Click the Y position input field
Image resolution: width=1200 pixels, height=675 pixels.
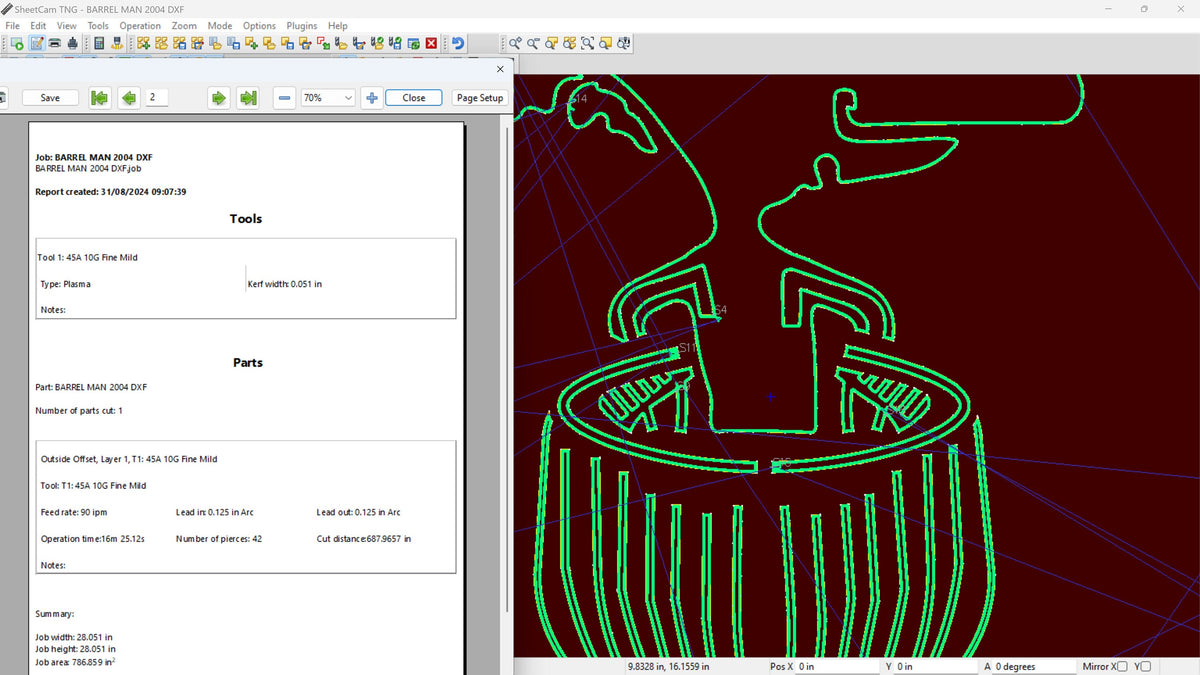[x=937, y=666]
